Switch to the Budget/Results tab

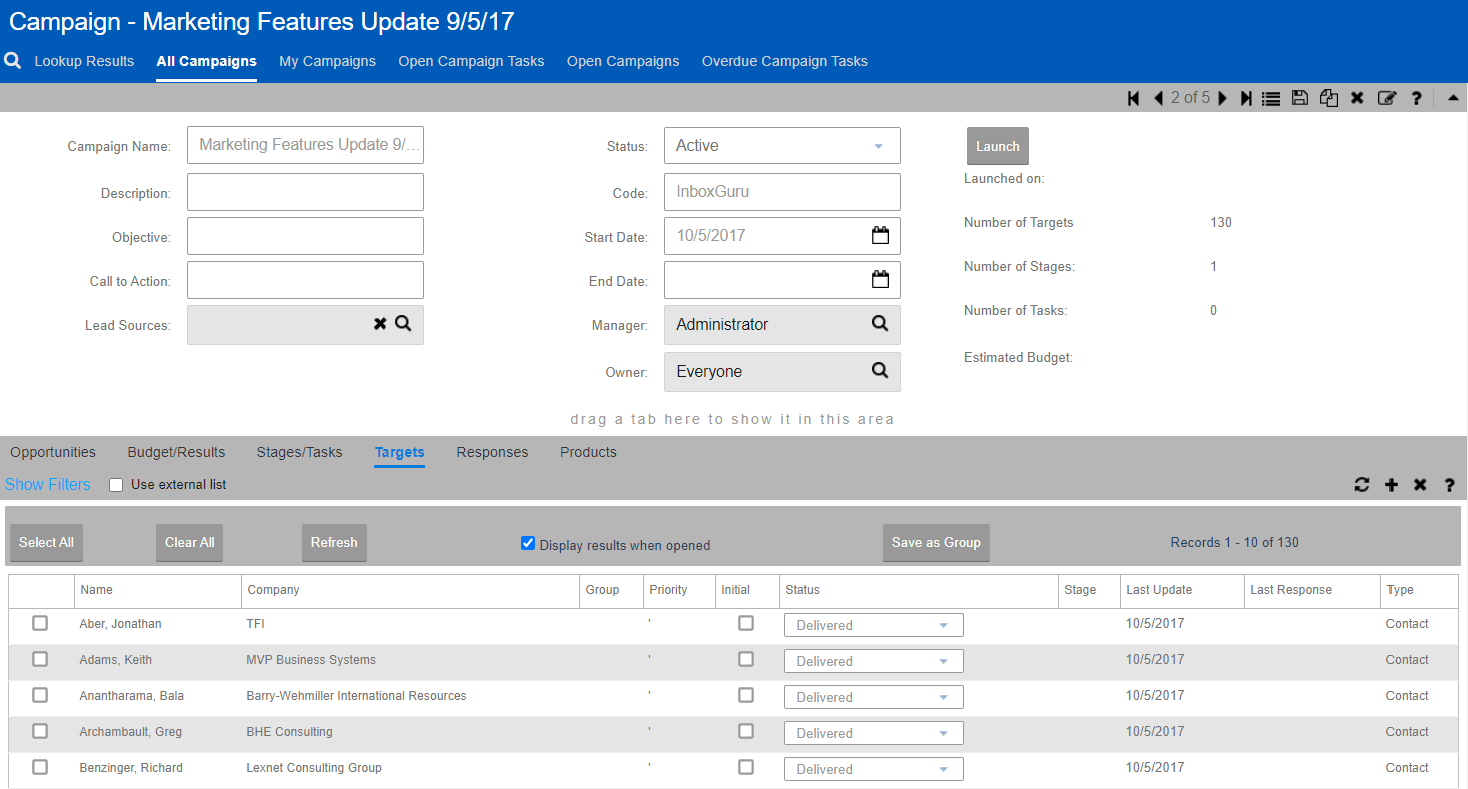click(x=176, y=452)
